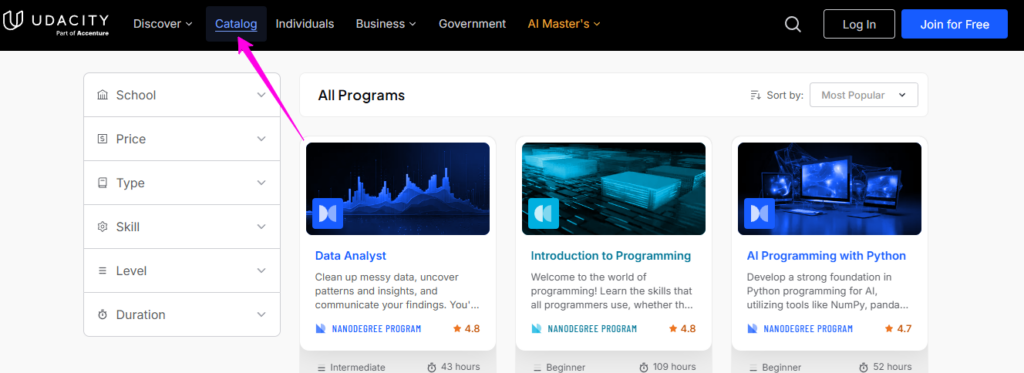Image resolution: width=1024 pixels, height=373 pixels.
Task: Click the Nanodegree logo under Data Analyst
Action: 321,329
